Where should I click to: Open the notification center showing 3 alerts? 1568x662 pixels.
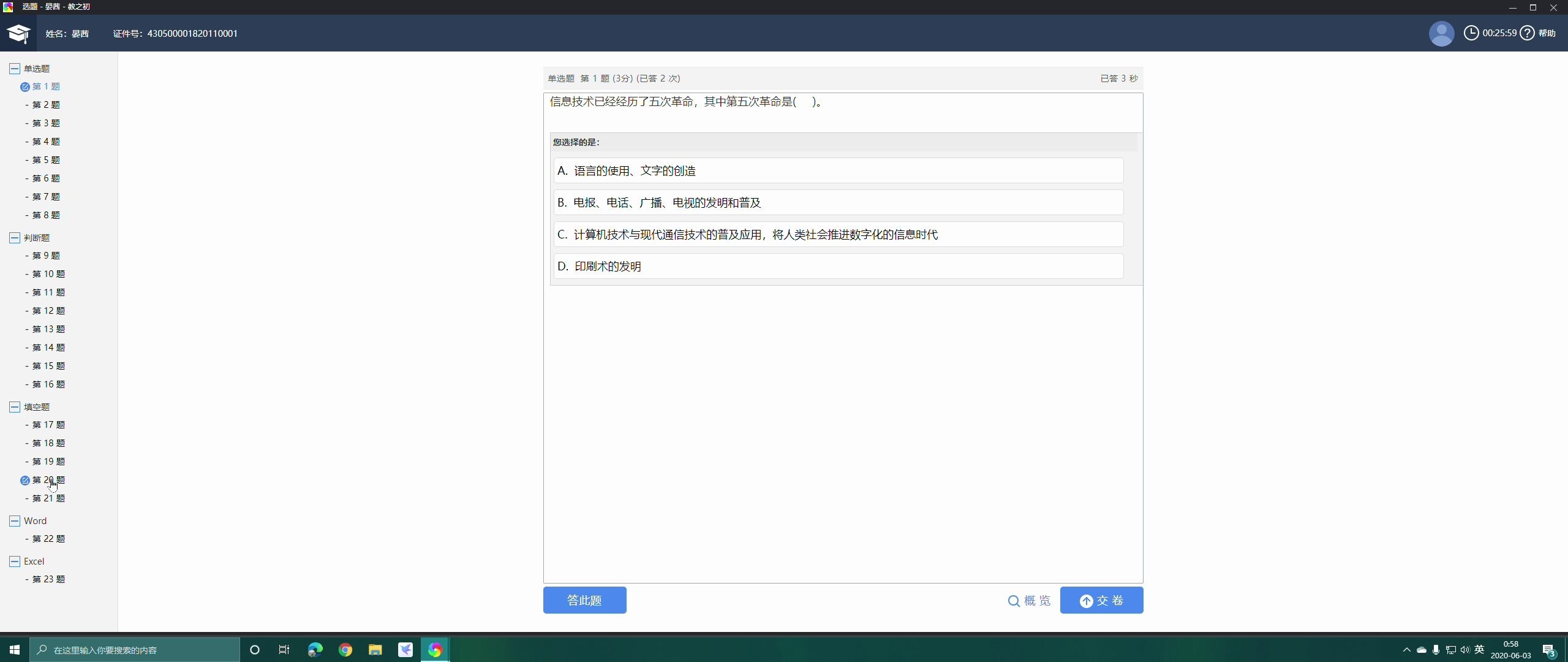(x=1548, y=650)
